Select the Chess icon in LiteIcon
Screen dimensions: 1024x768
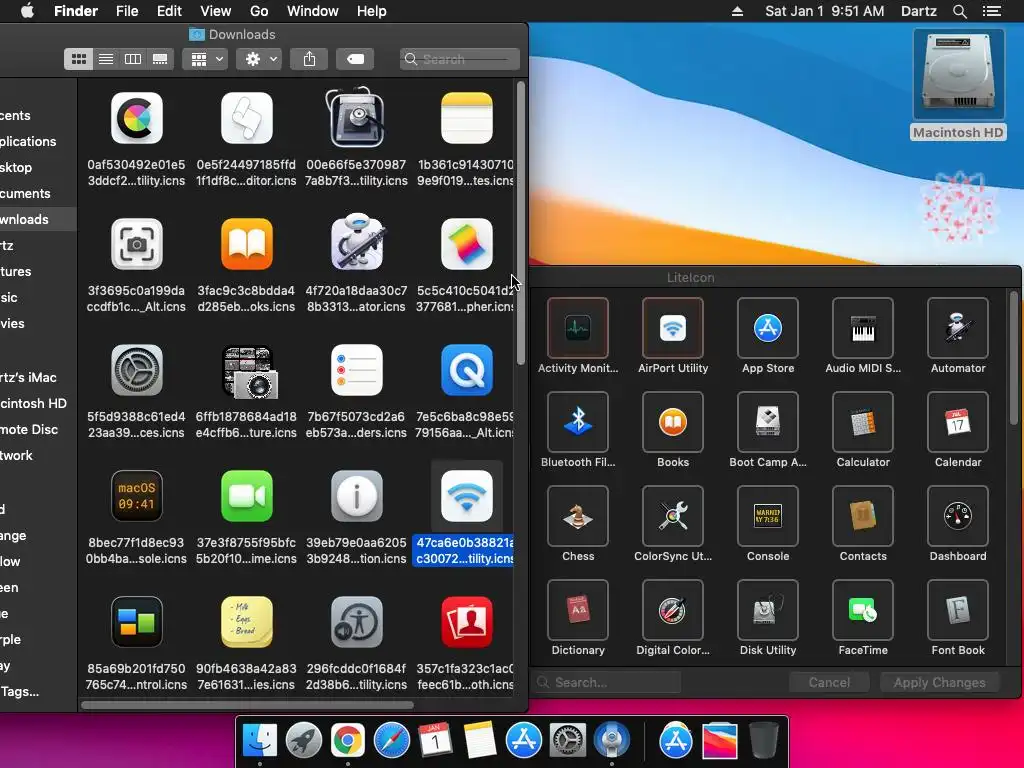coord(578,516)
